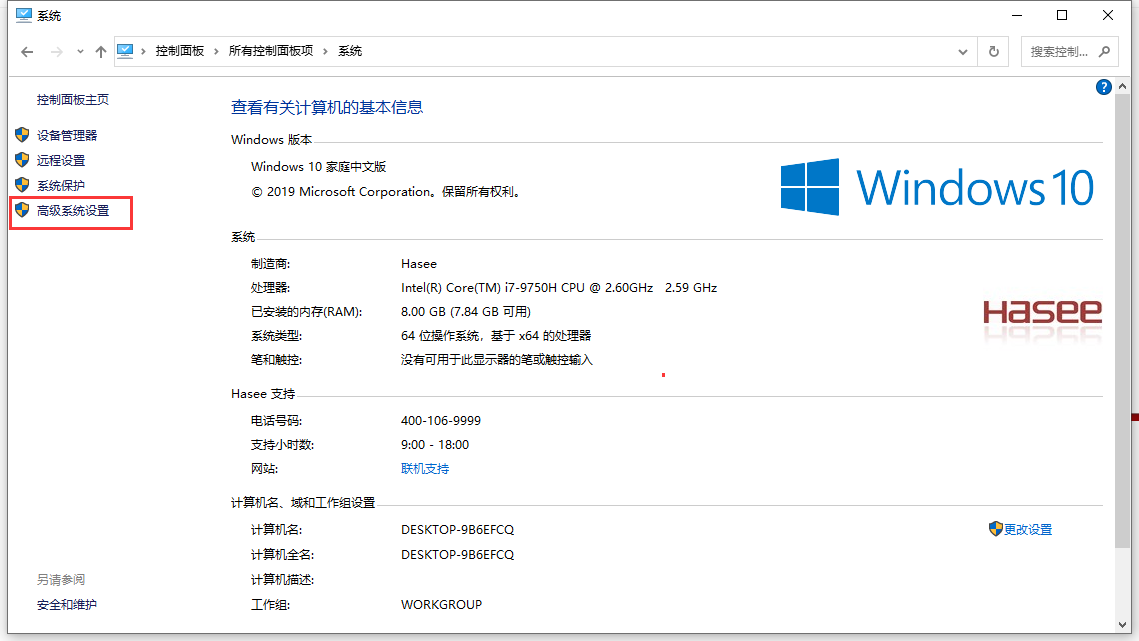Open 安全和维护 link

[67, 605]
